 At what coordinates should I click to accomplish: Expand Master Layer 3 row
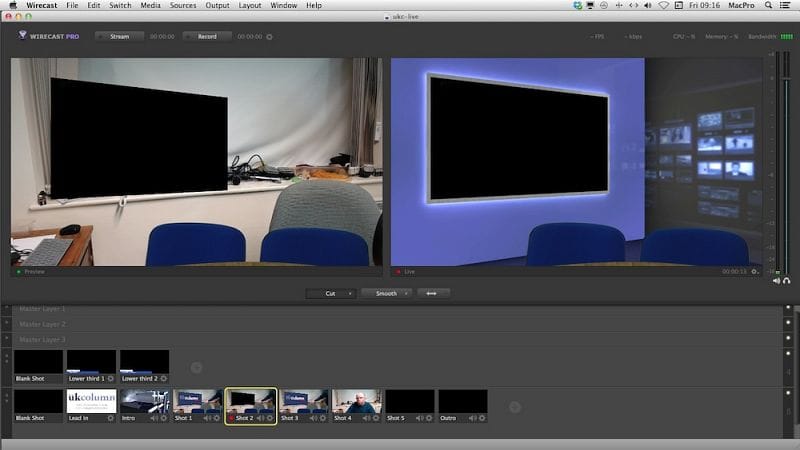click(7, 338)
